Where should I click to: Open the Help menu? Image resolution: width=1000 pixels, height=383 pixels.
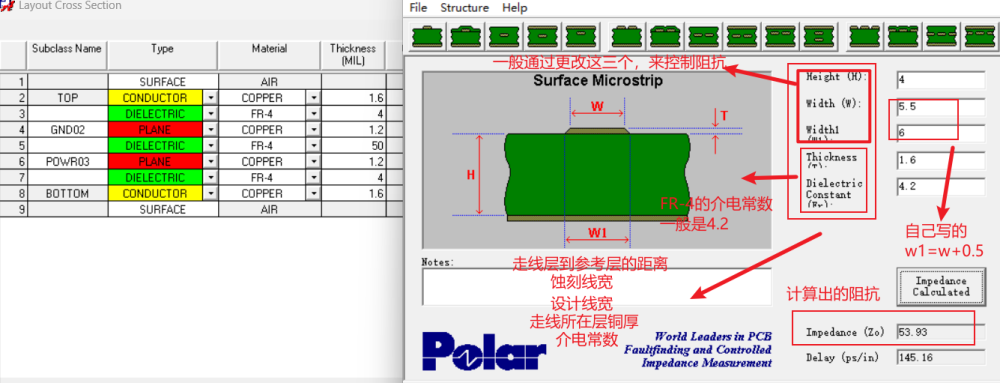515,8
